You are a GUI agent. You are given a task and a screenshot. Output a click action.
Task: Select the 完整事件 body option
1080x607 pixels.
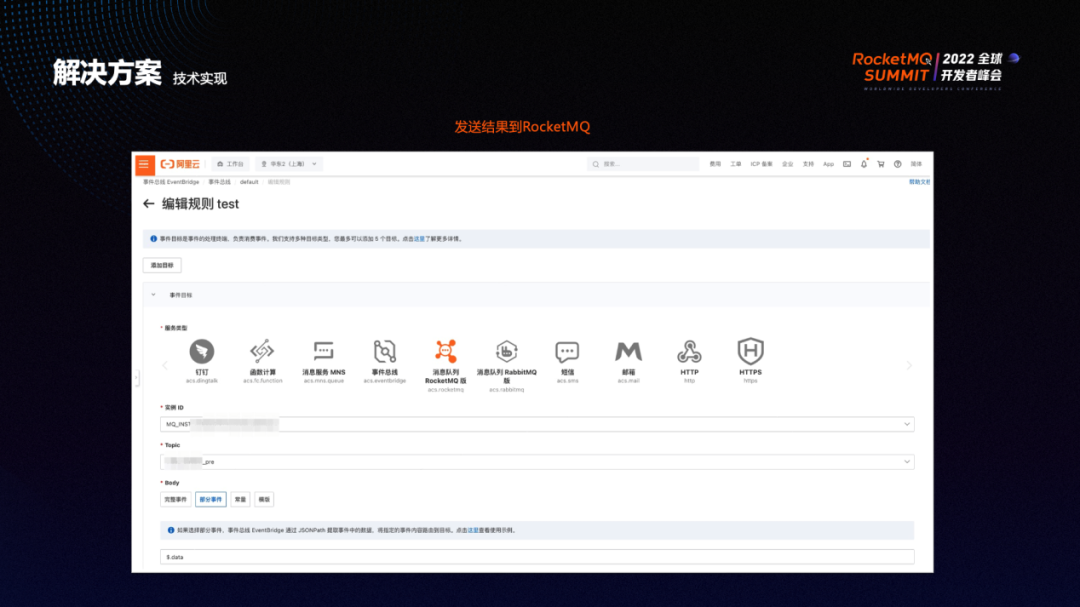click(x=176, y=500)
